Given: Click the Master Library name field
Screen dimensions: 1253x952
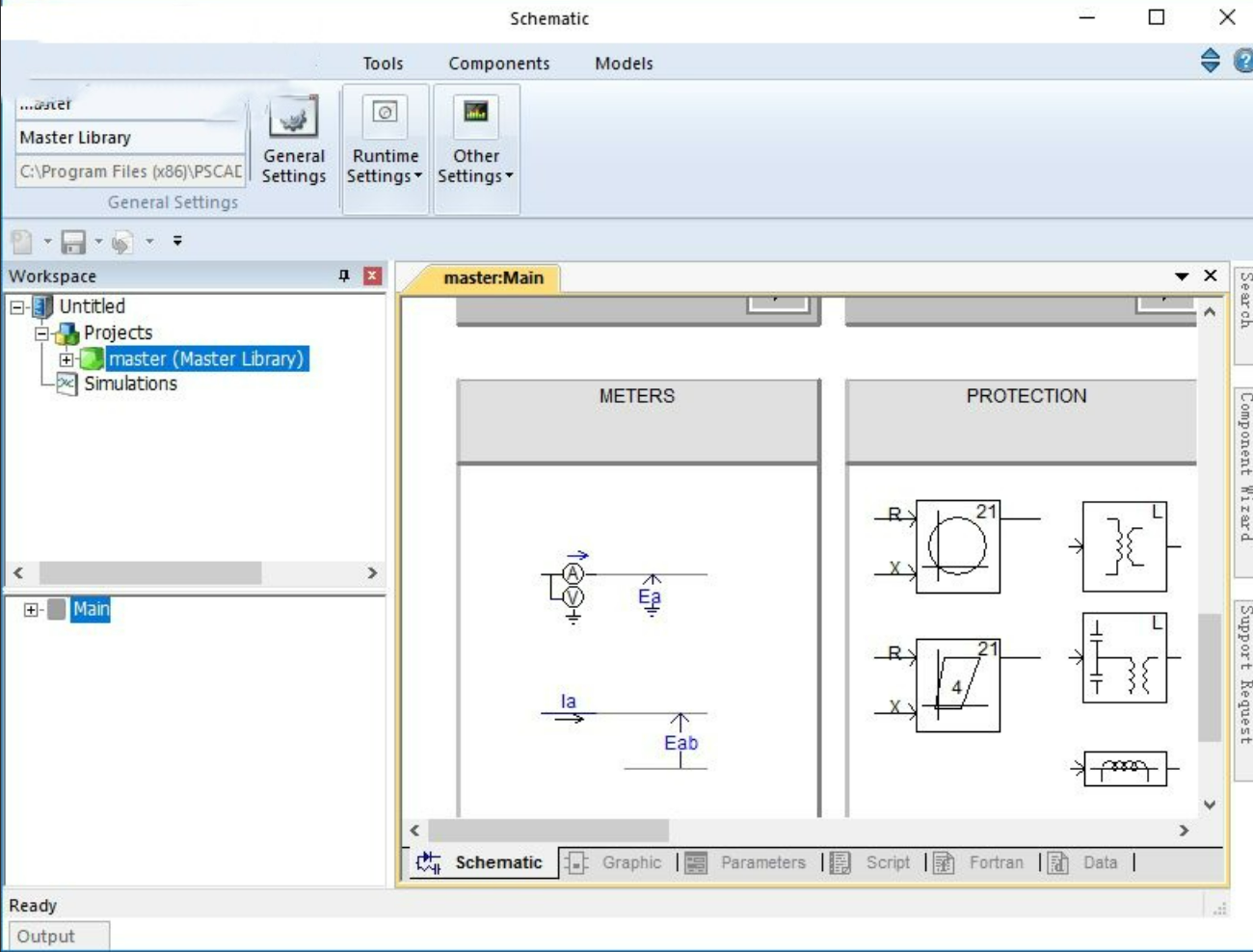Looking at the screenshot, I should tap(130, 138).
